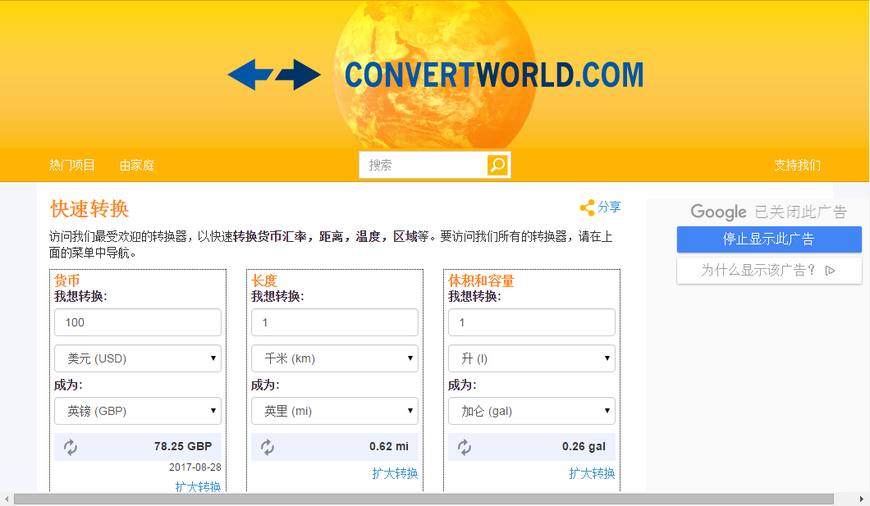The image size is (870, 506).
Task: Open the 英里 (mi) target unit dropdown
Action: (335, 411)
